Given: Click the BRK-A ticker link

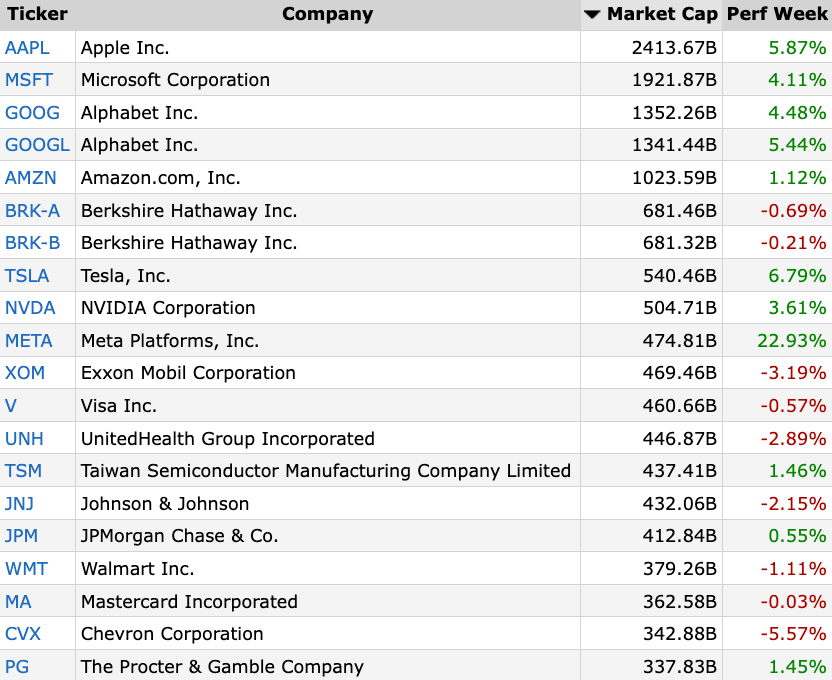Looking at the screenshot, I should pos(32,211).
